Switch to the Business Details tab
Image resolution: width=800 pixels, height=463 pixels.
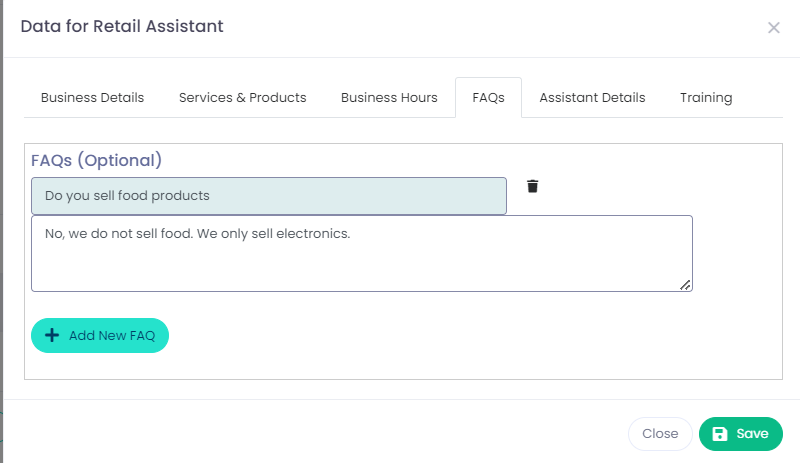coord(92,98)
